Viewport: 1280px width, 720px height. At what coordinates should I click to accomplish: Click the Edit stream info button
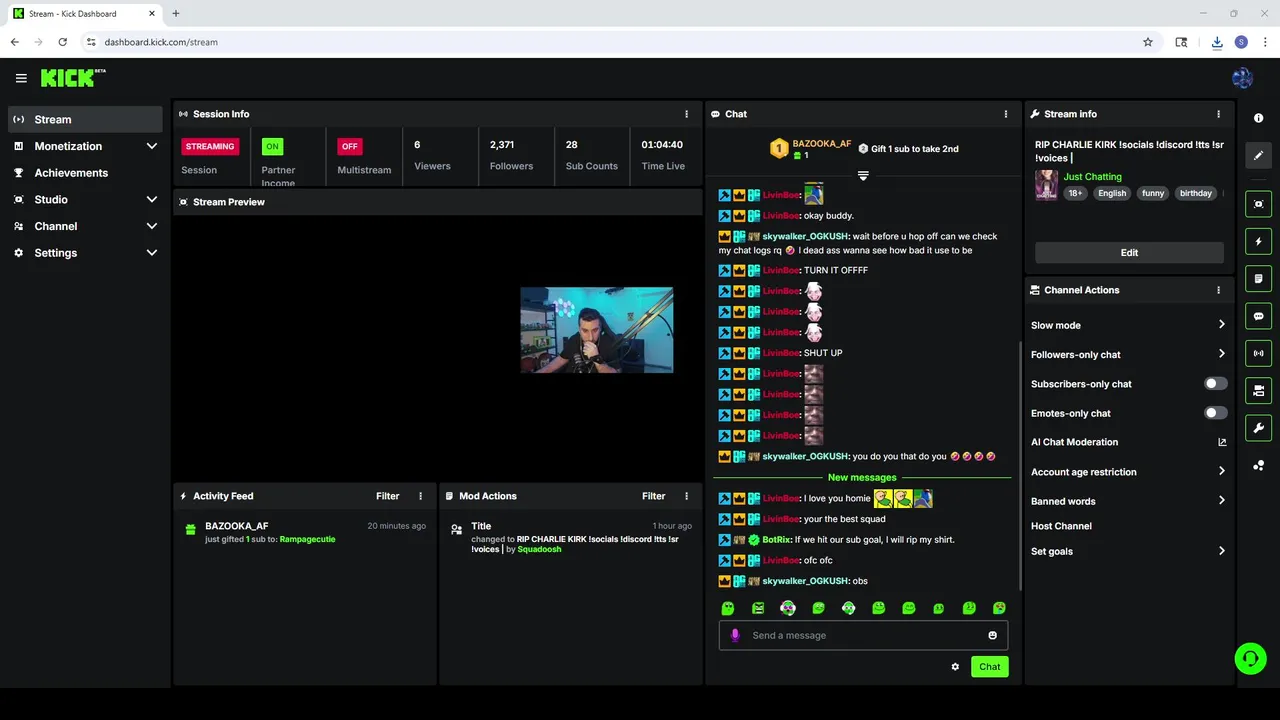tap(1129, 253)
